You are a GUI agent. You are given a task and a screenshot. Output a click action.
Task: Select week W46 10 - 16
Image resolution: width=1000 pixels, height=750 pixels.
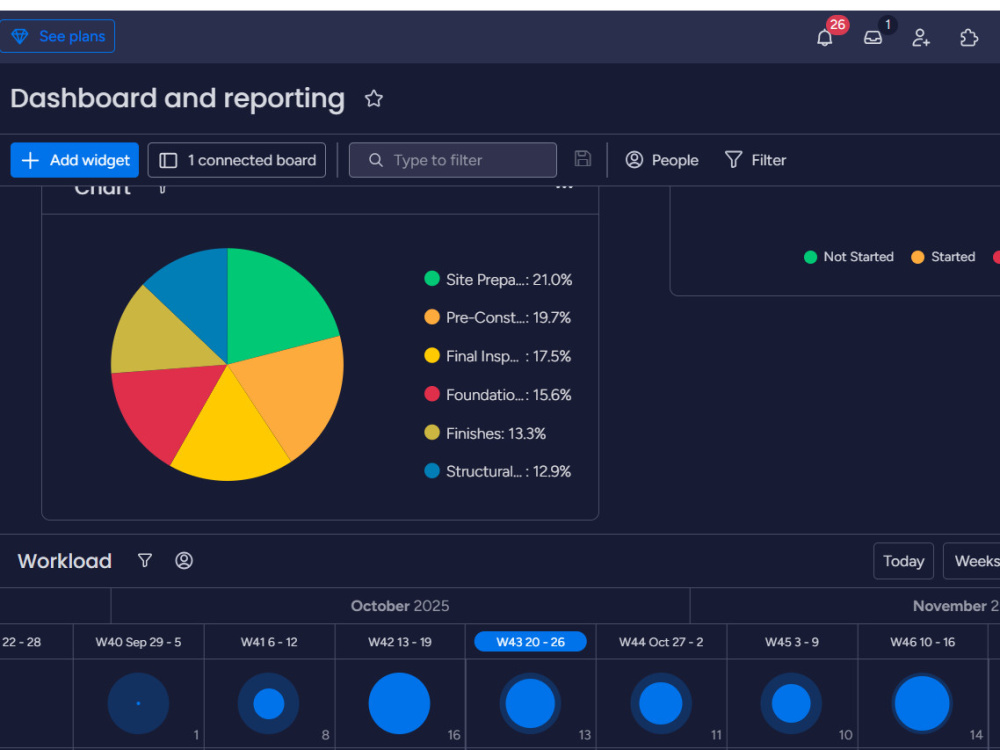pos(923,642)
